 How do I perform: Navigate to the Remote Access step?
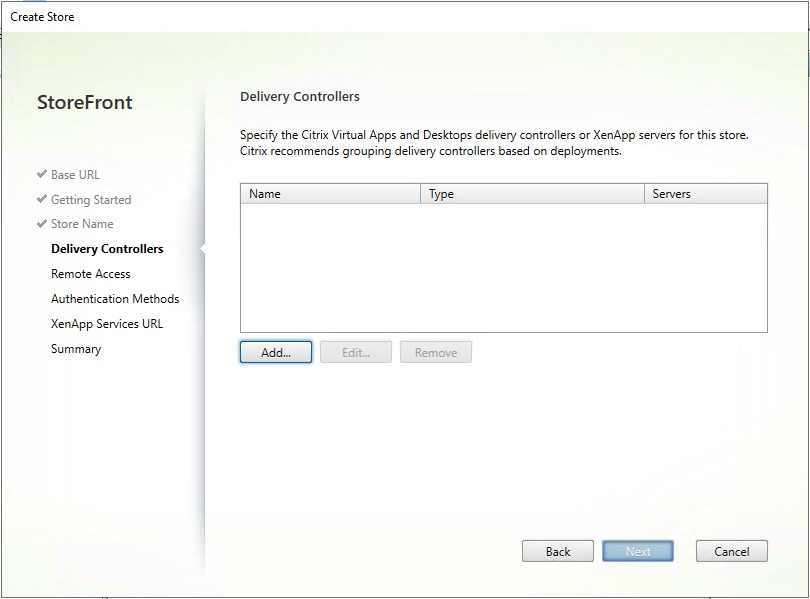click(x=90, y=273)
